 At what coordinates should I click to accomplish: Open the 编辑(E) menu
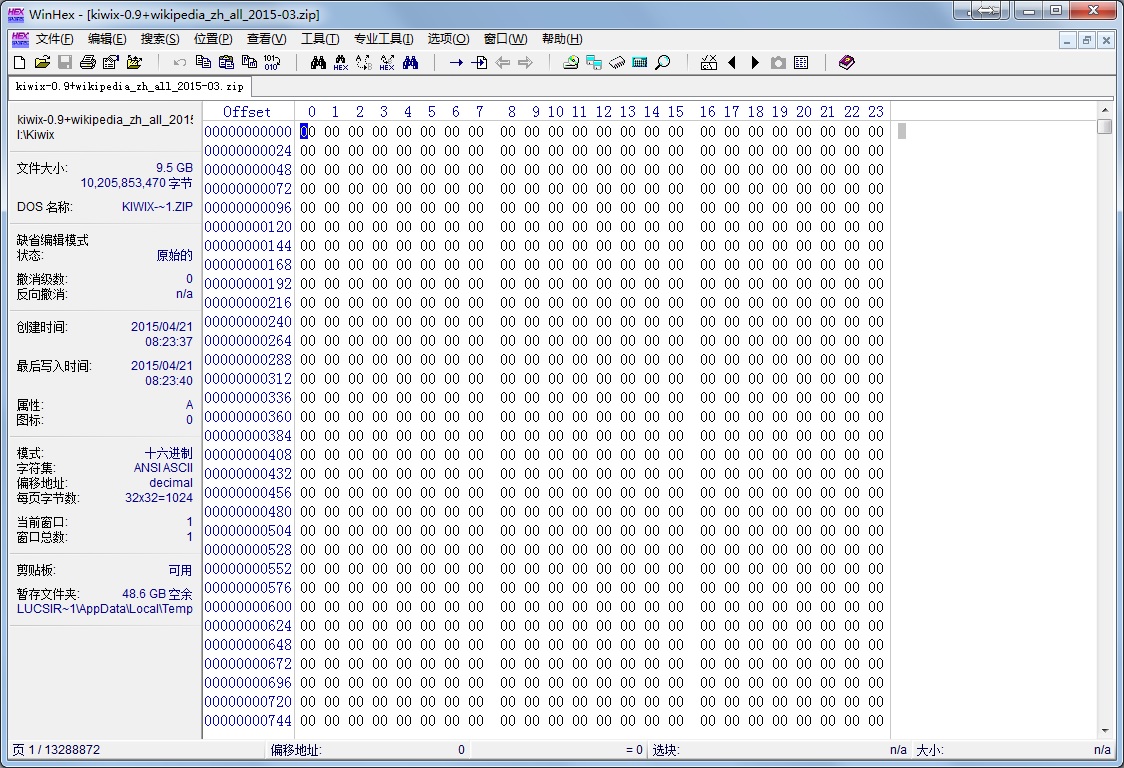point(107,39)
